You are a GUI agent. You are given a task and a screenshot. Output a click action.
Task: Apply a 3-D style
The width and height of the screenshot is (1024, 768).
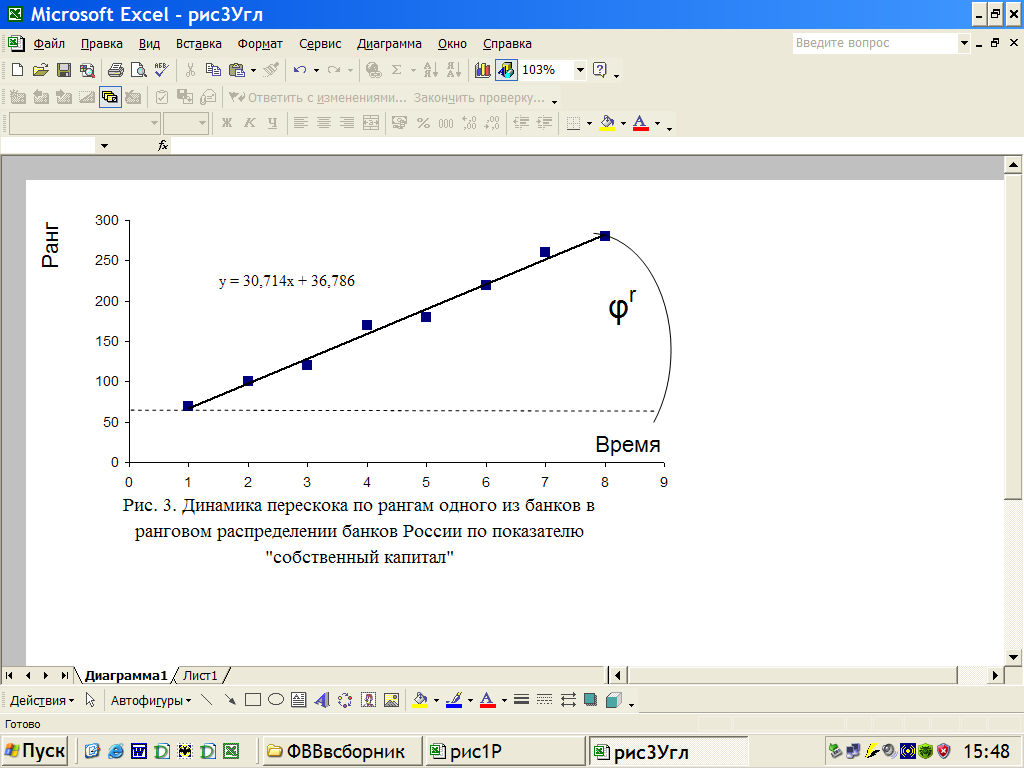613,700
